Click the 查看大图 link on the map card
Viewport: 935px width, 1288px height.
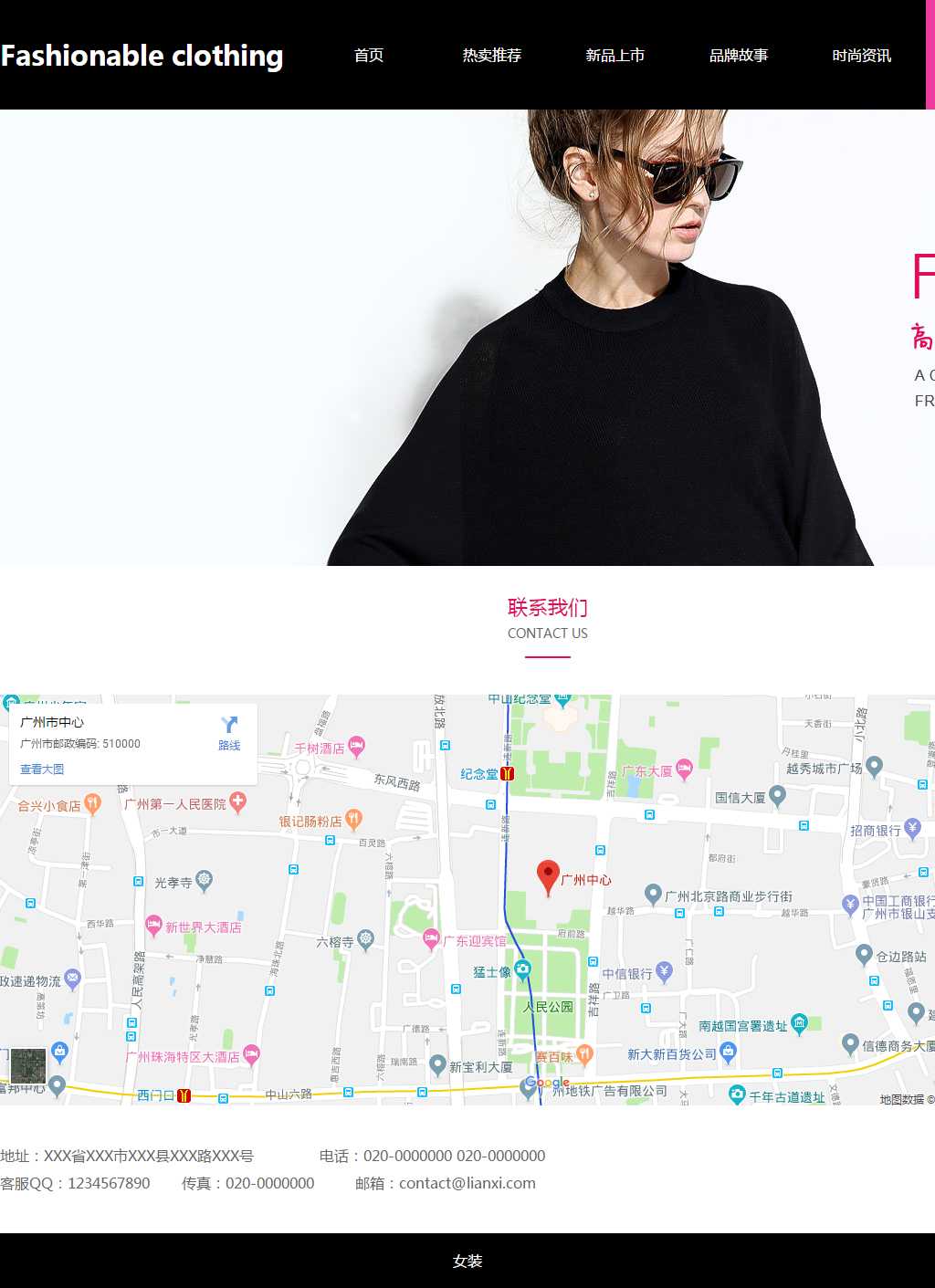[x=42, y=770]
